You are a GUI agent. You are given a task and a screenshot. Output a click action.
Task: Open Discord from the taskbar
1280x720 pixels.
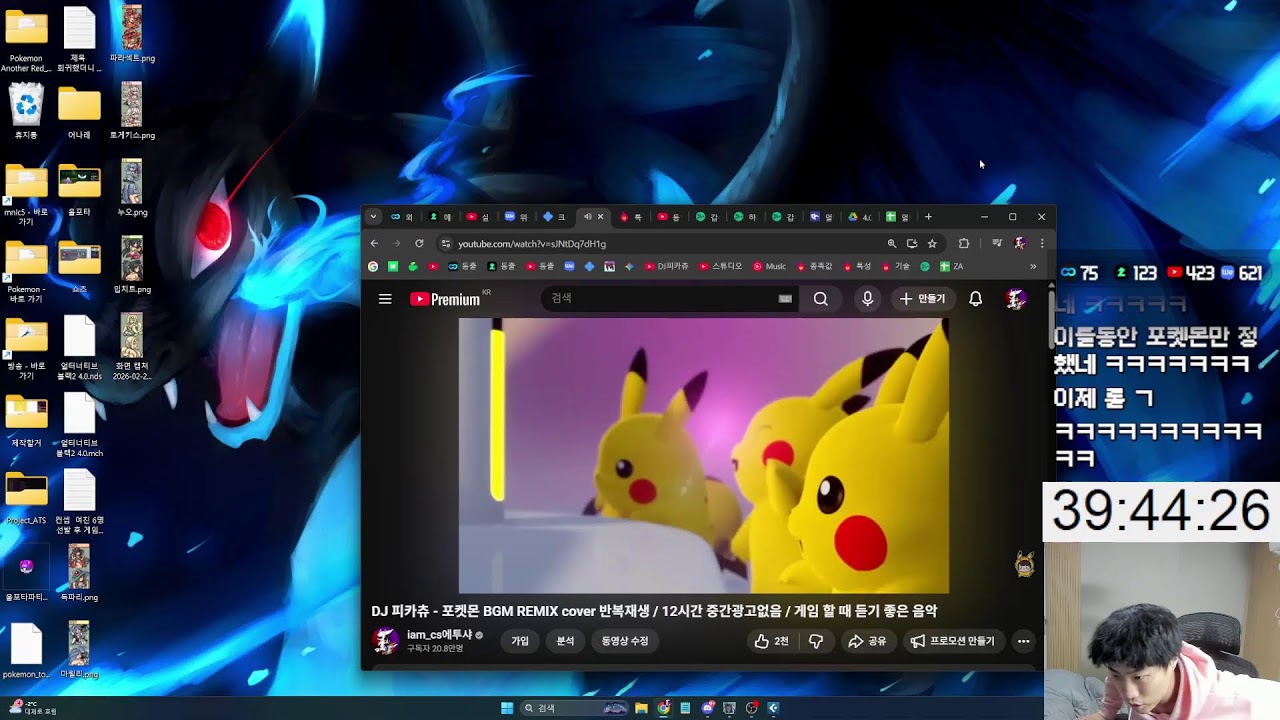coord(708,708)
